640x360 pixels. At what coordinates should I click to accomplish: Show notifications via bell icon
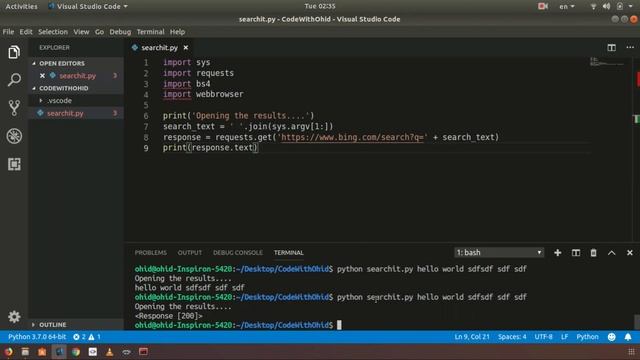coord(628,337)
